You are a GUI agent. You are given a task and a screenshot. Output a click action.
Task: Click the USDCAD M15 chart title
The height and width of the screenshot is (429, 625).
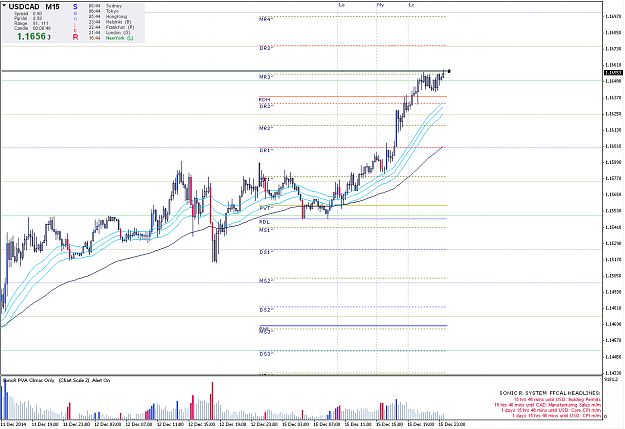click(x=34, y=7)
